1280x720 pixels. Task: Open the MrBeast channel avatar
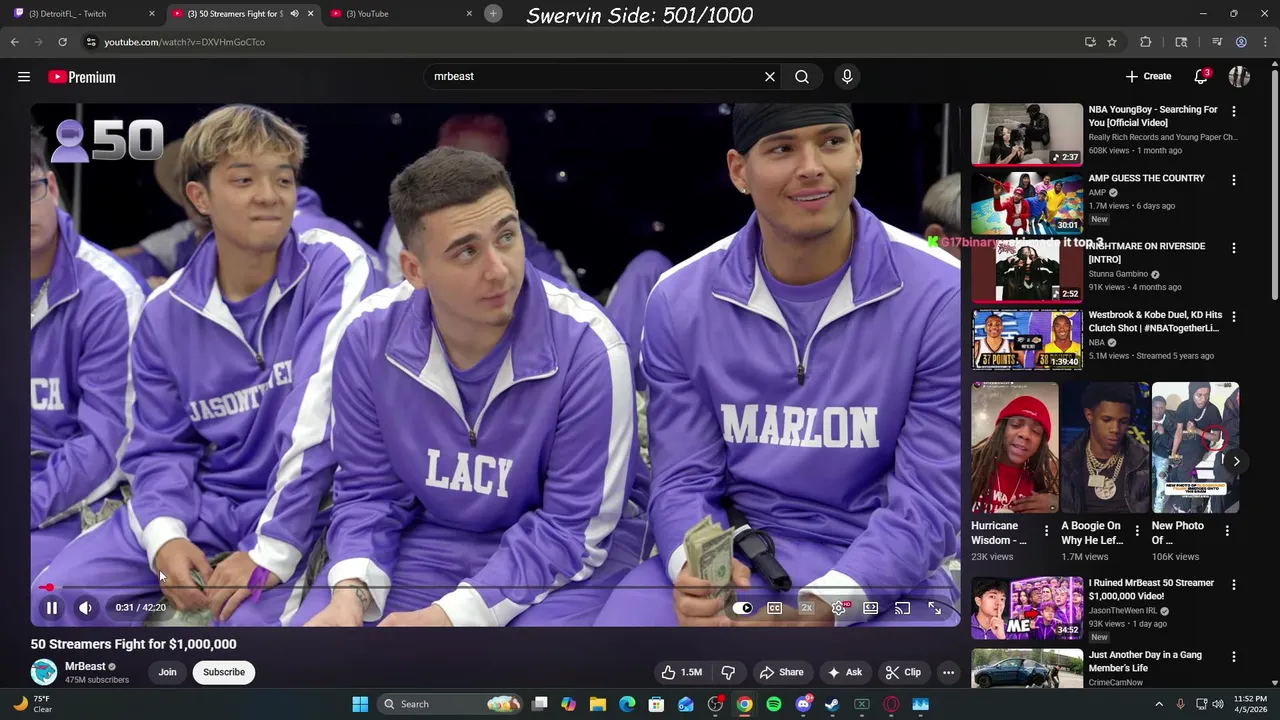pos(44,672)
